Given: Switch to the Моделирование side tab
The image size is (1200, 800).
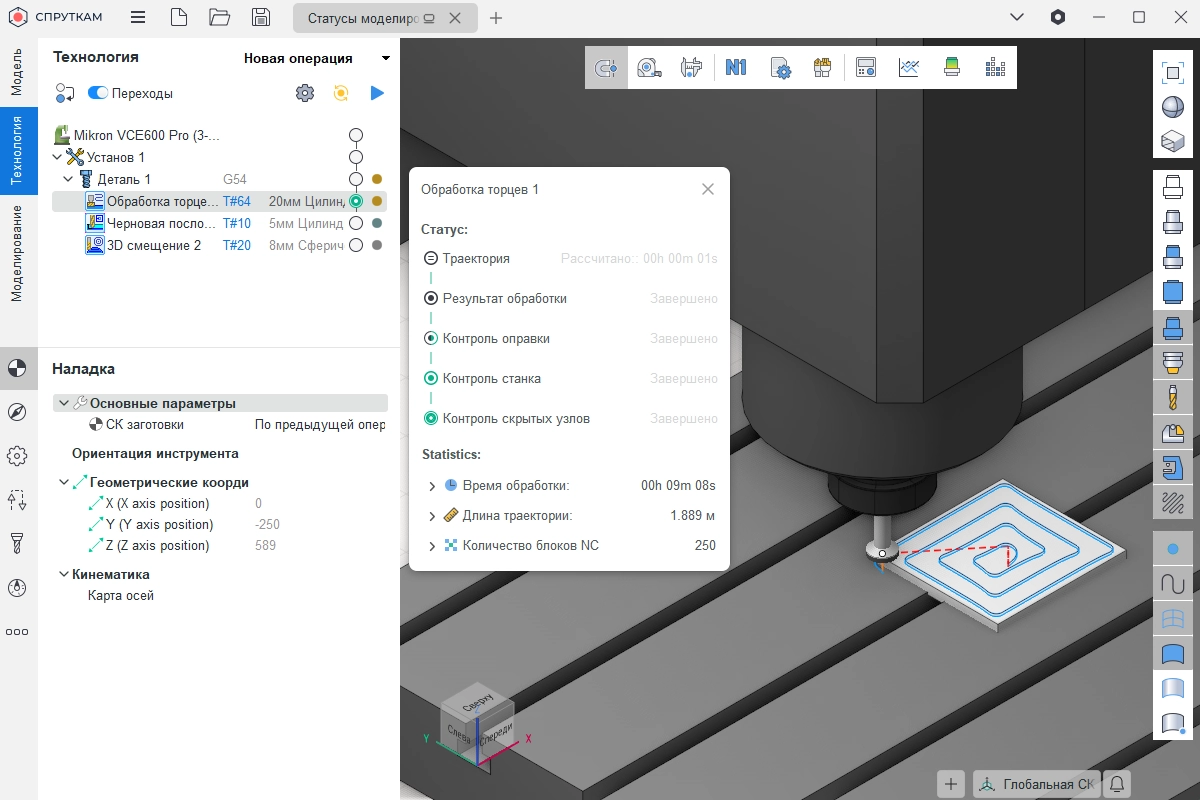Looking at the screenshot, I should point(17,254).
